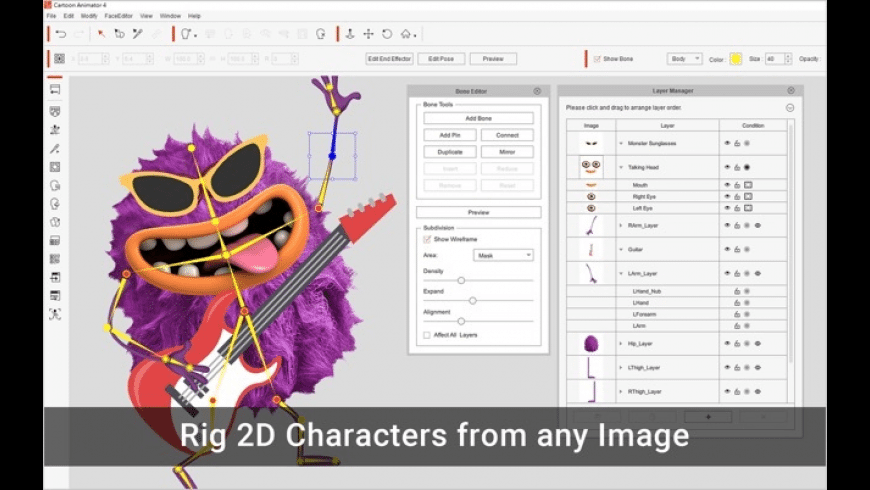Select the Talking Head layer thumbnail
The width and height of the screenshot is (870, 490).
pos(591,166)
